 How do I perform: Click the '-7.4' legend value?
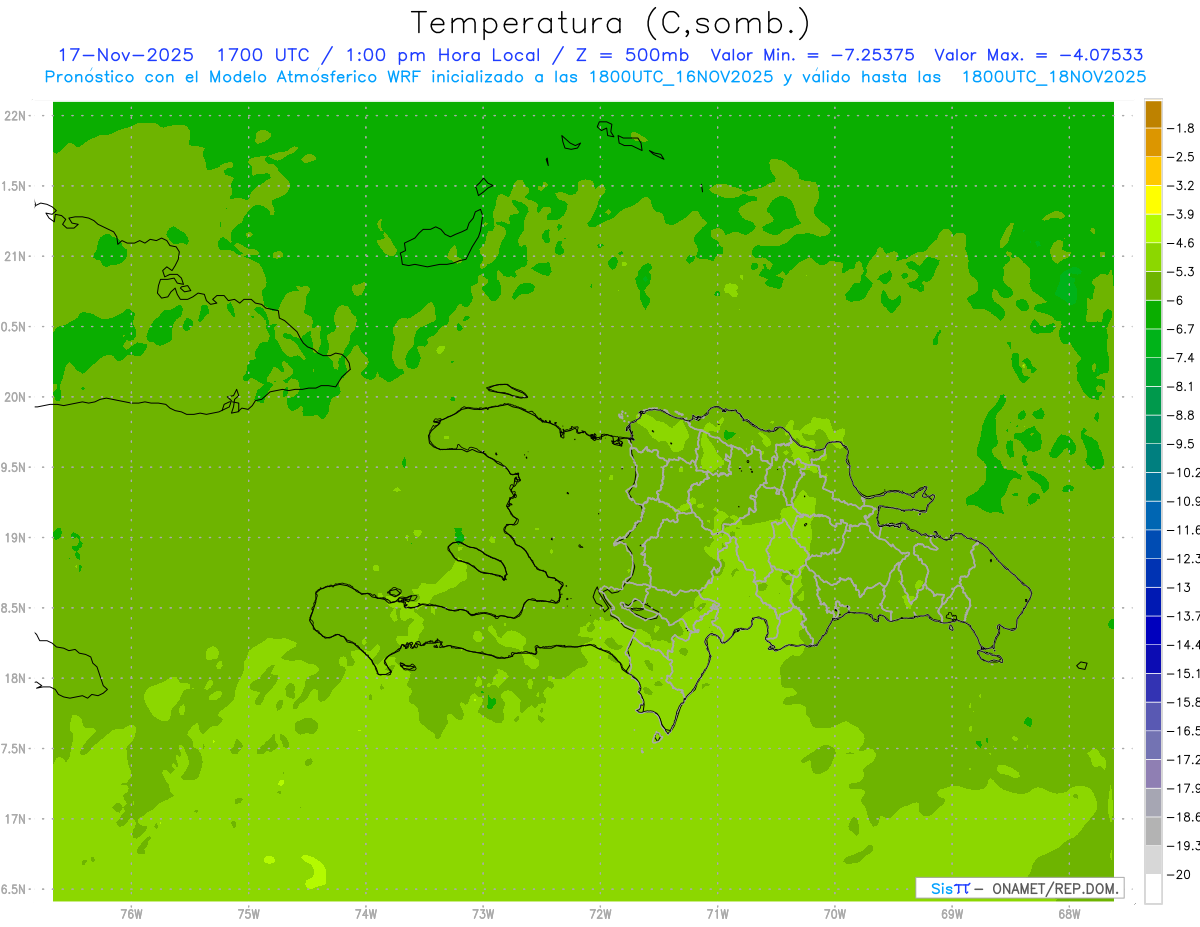coord(1183,358)
